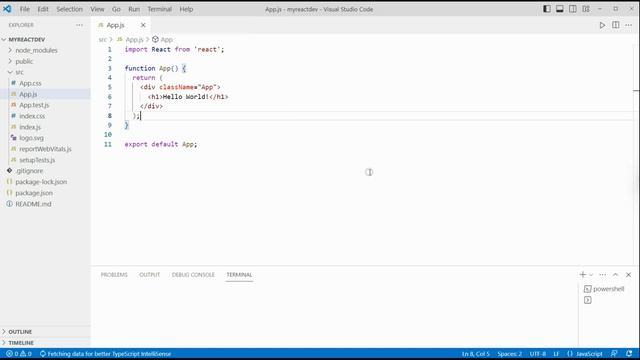Open Explorer views and more actions ellipsis
The image size is (640, 360).
(x=79, y=25)
